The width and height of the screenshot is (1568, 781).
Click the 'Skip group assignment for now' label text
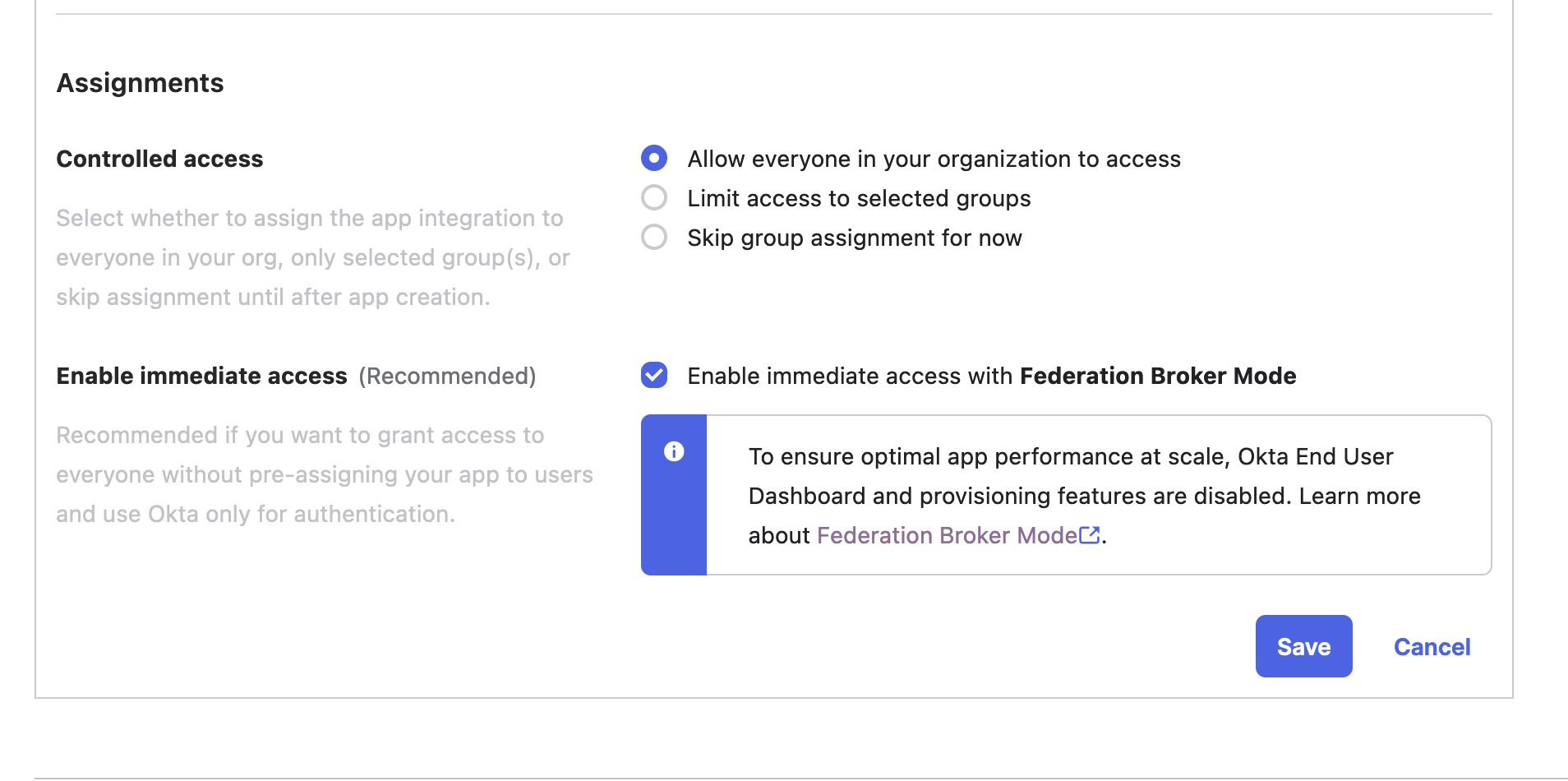coord(855,238)
